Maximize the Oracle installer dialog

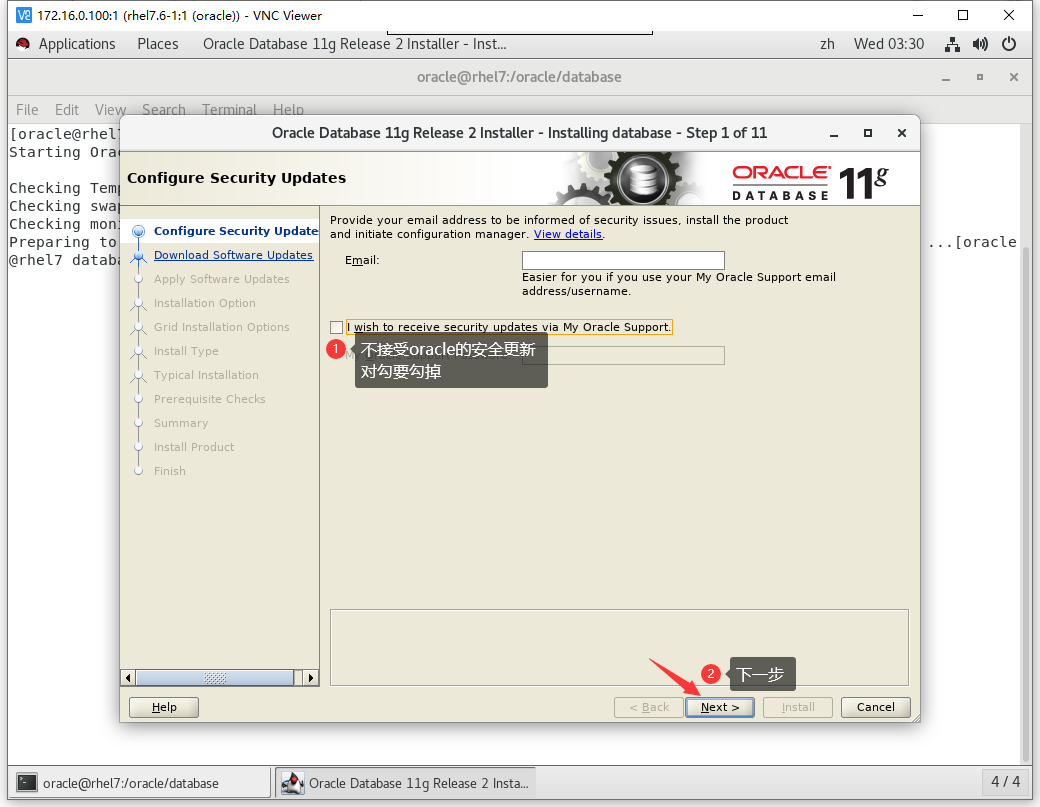868,133
